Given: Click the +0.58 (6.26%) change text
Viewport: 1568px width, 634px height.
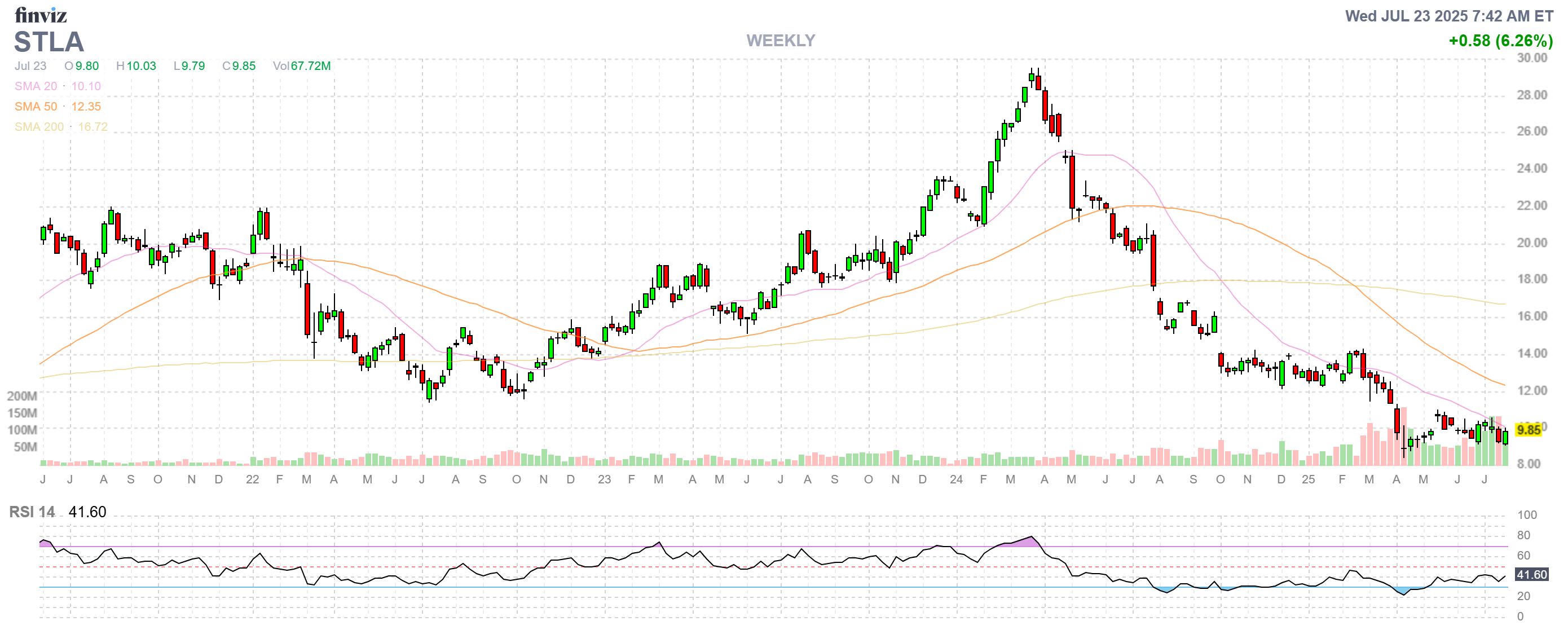Looking at the screenshot, I should pos(1500,41).
